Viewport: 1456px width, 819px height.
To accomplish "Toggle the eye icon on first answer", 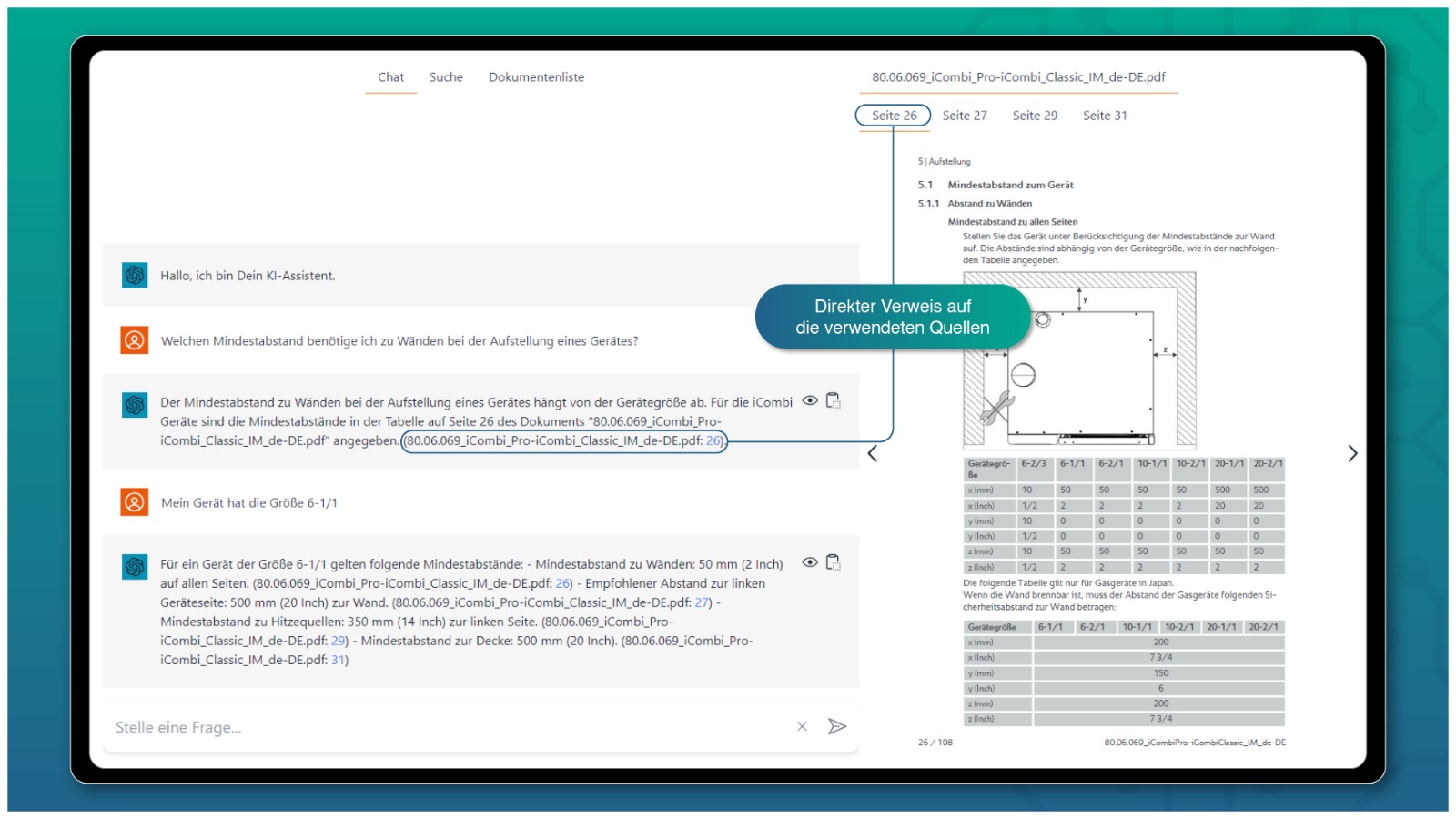I will click(x=809, y=401).
